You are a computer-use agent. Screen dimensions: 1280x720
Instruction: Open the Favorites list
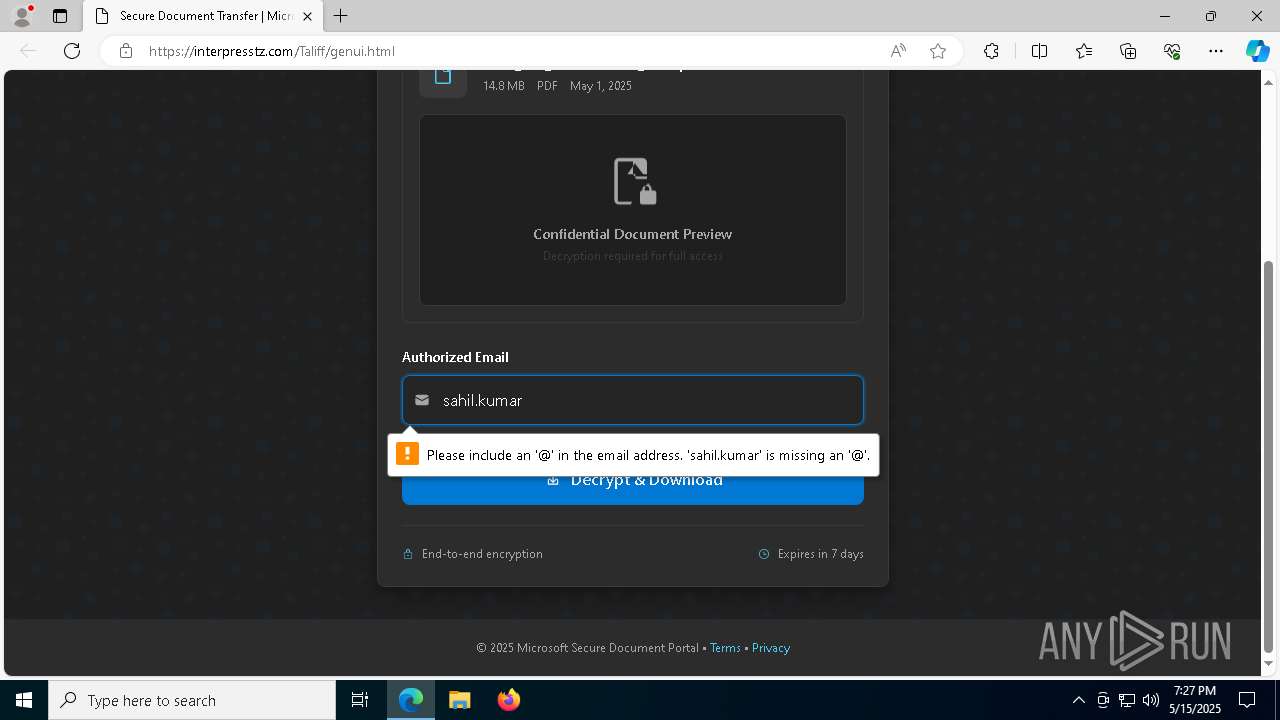click(x=1084, y=51)
